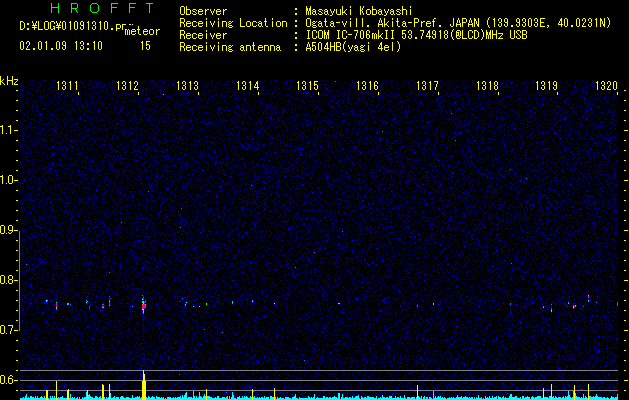629x400 pixels.
Task: Click the 1320 time axis marker
Action: click(x=607, y=86)
